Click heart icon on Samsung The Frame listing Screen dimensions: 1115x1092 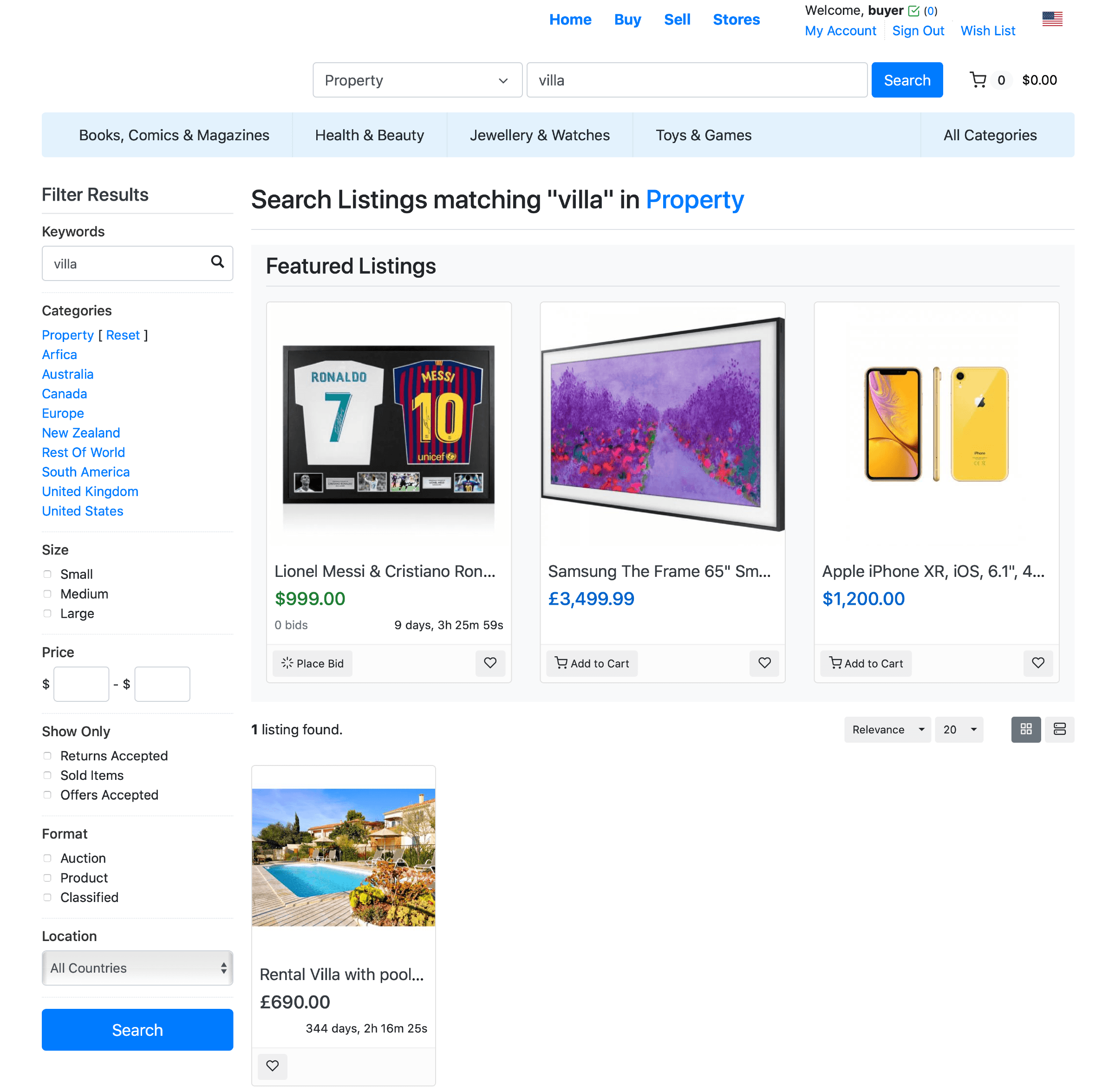764,663
